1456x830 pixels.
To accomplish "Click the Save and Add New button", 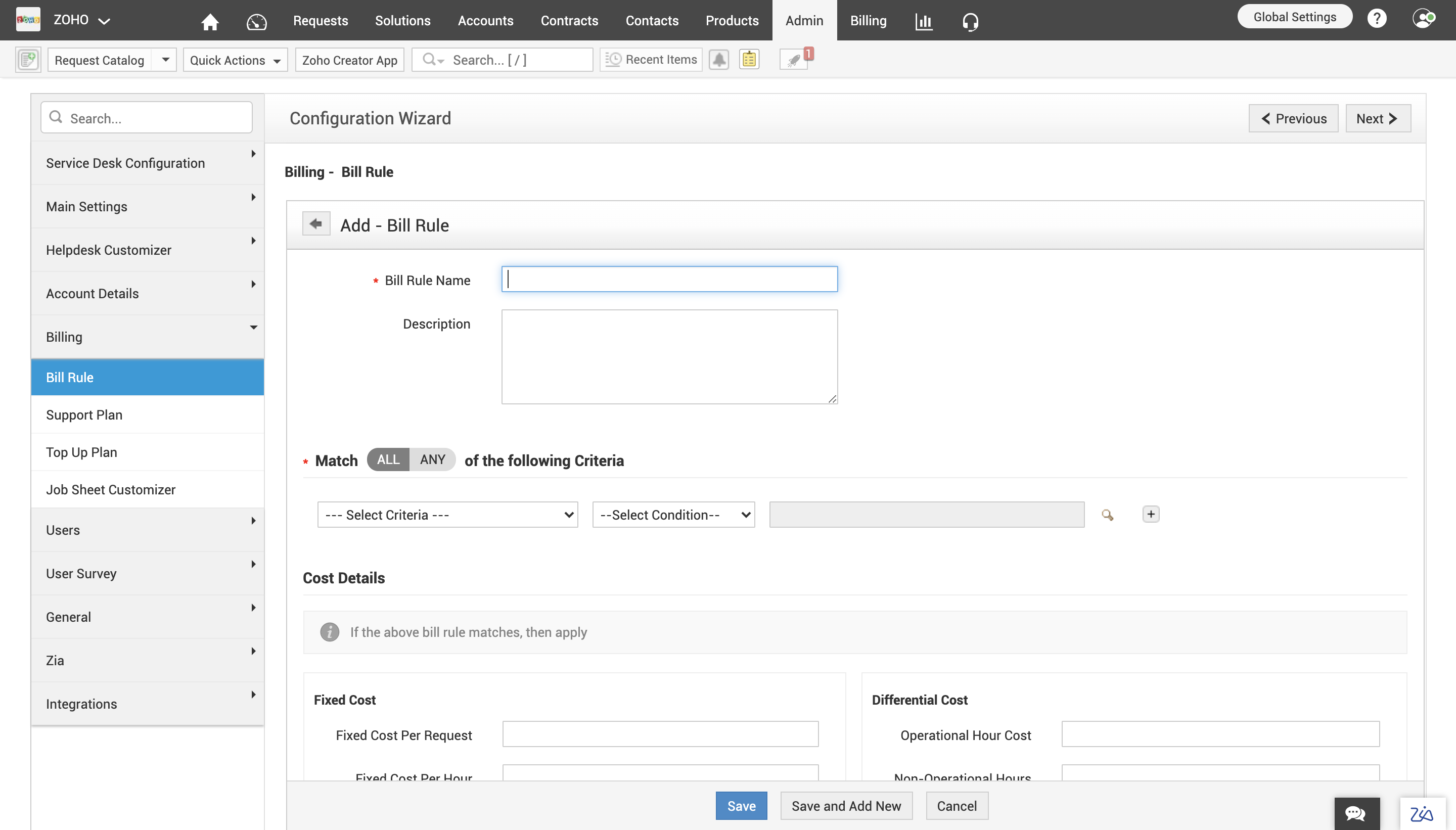I will [x=845, y=805].
